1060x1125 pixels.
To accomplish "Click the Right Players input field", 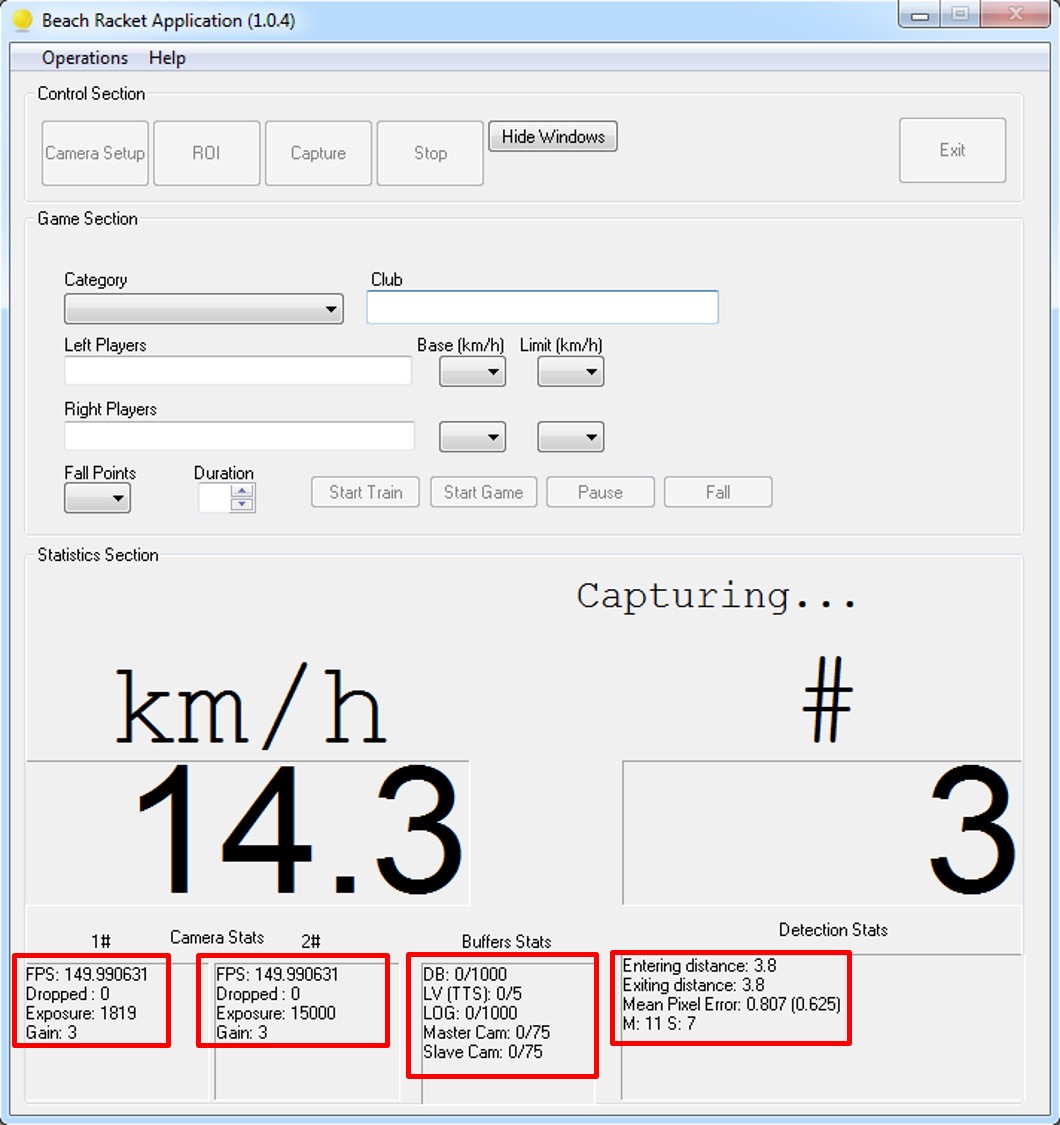I will point(239,436).
